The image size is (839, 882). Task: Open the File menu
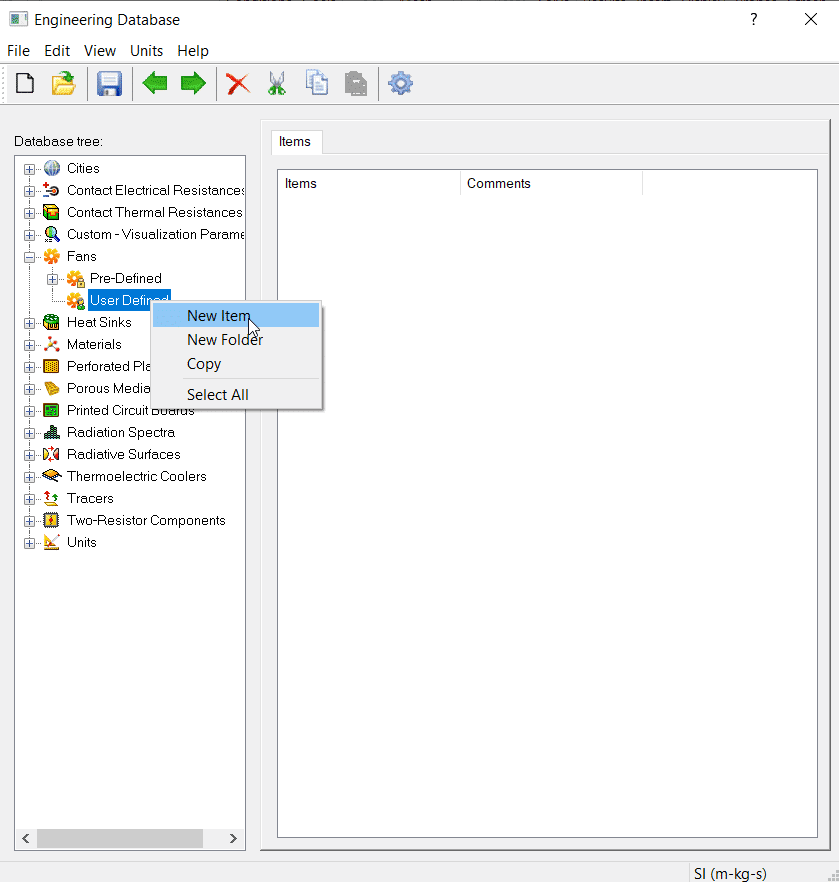(19, 51)
